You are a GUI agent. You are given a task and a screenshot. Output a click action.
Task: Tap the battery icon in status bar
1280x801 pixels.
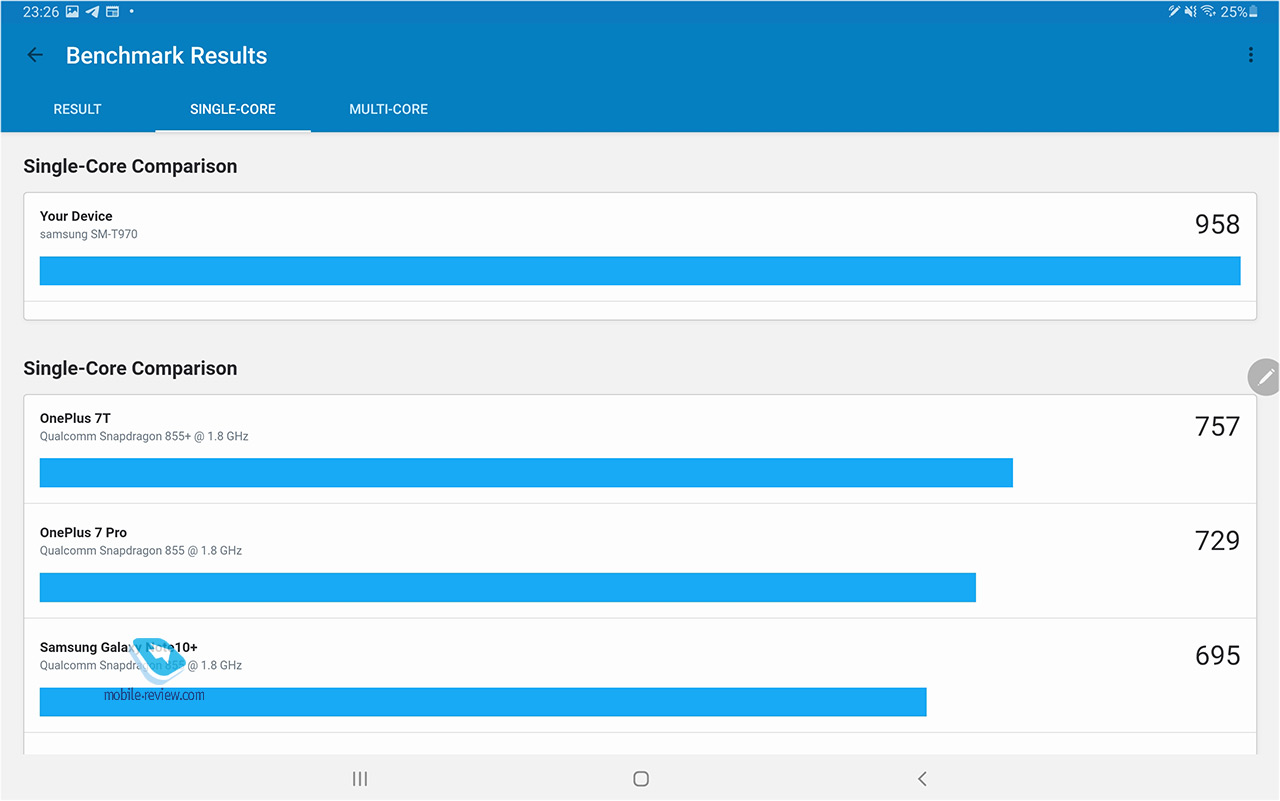pyautogui.click(x=1254, y=12)
